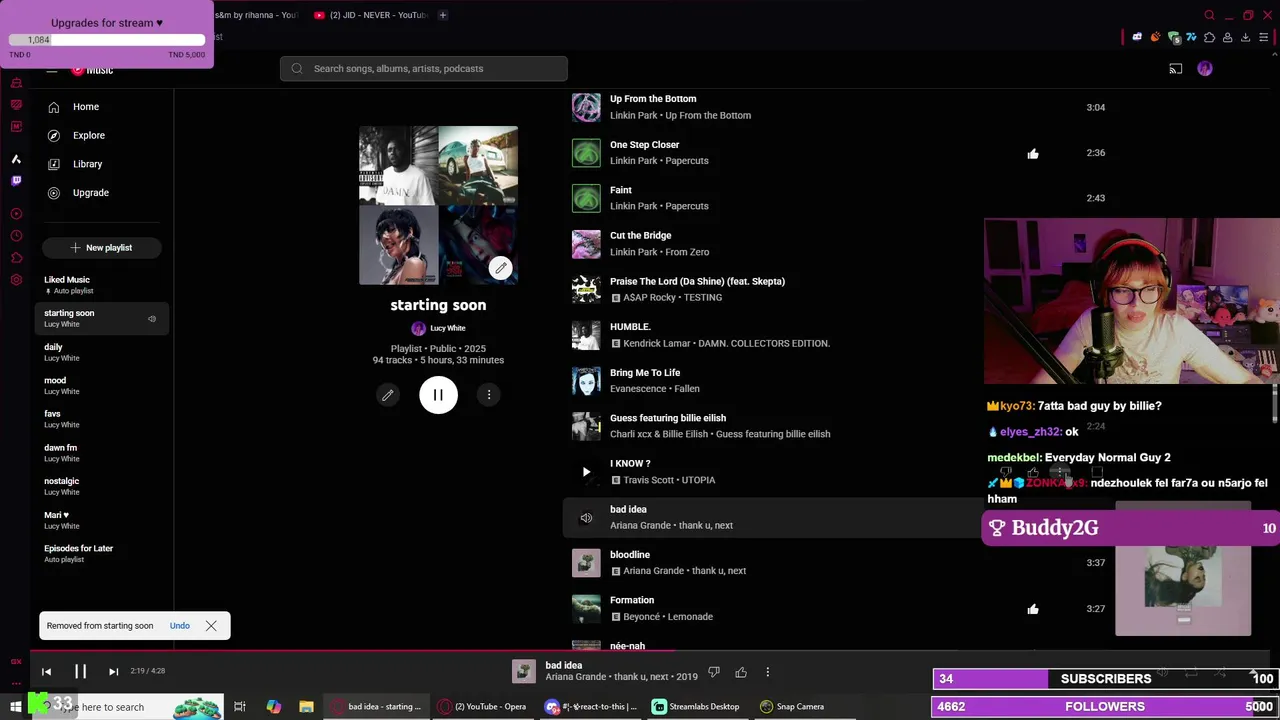Open the Kendrick Lamar artist link
Image resolution: width=1280 pixels, height=720 pixels.
pyautogui.click(x=656, y=343)
